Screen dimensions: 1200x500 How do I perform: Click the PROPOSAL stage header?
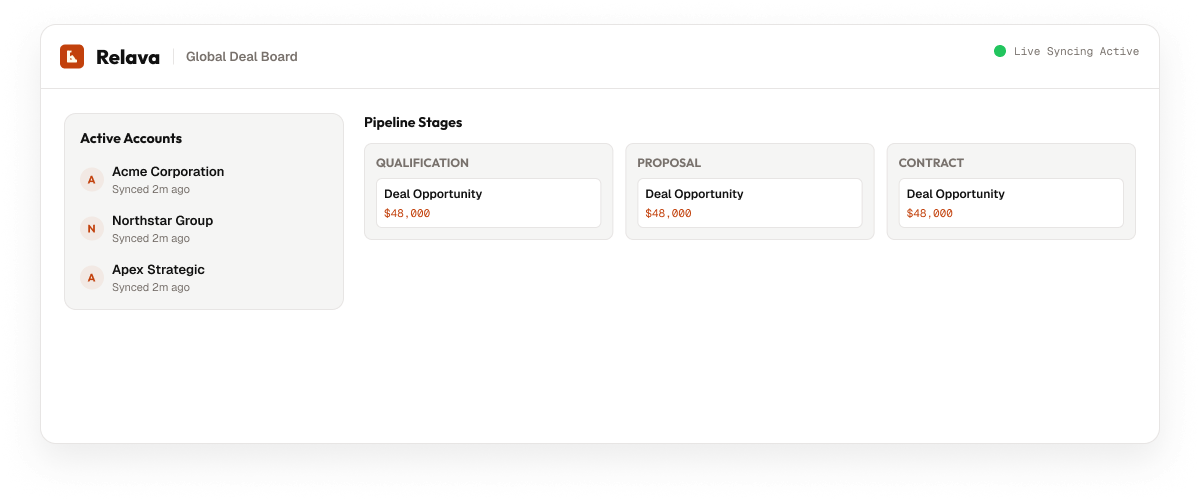pyautogui.click(x=669, y=163)
